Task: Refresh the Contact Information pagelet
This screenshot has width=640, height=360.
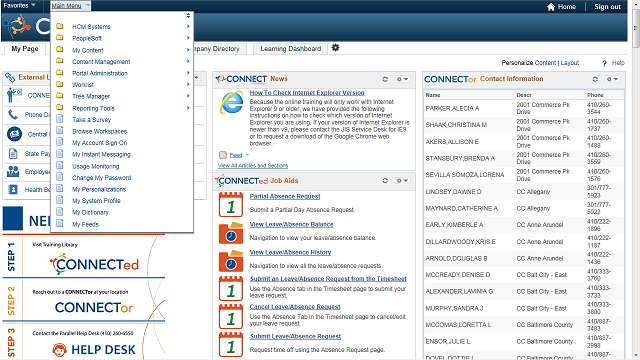Action: tap(595, 79)
